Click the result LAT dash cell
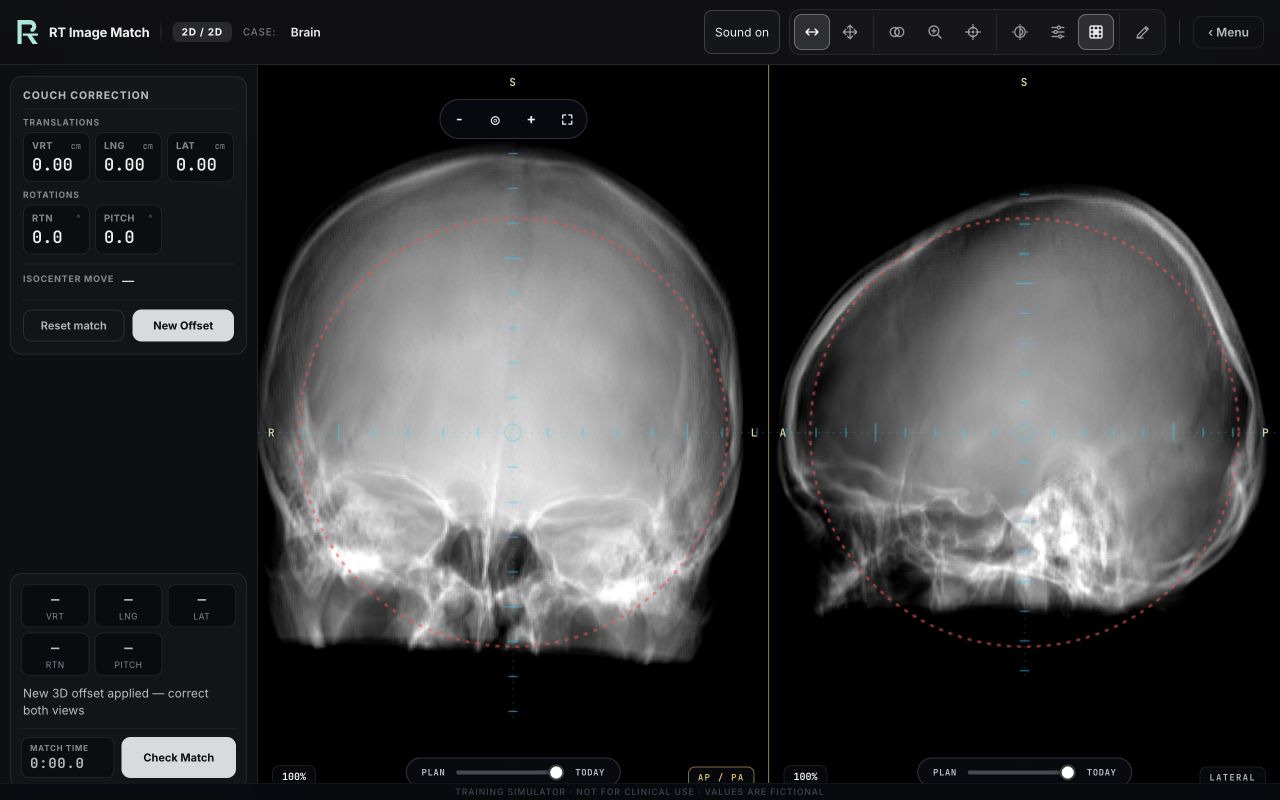This screenshot has height=800, width=1280. click(201, 606)
